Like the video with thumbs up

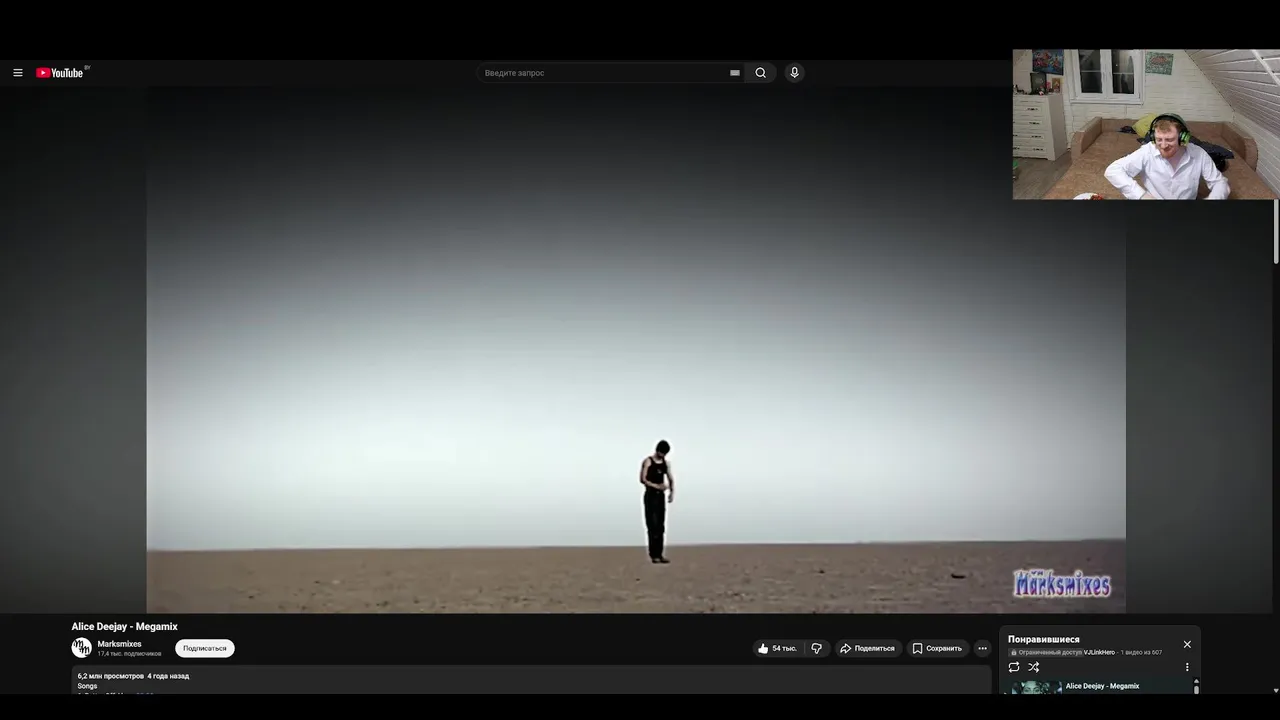click(777, 648)
